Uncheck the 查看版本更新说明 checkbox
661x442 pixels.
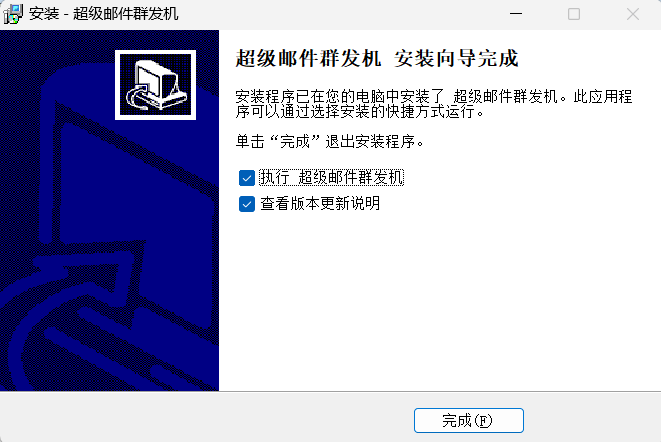pyautogui.click(x=247, y=204)
